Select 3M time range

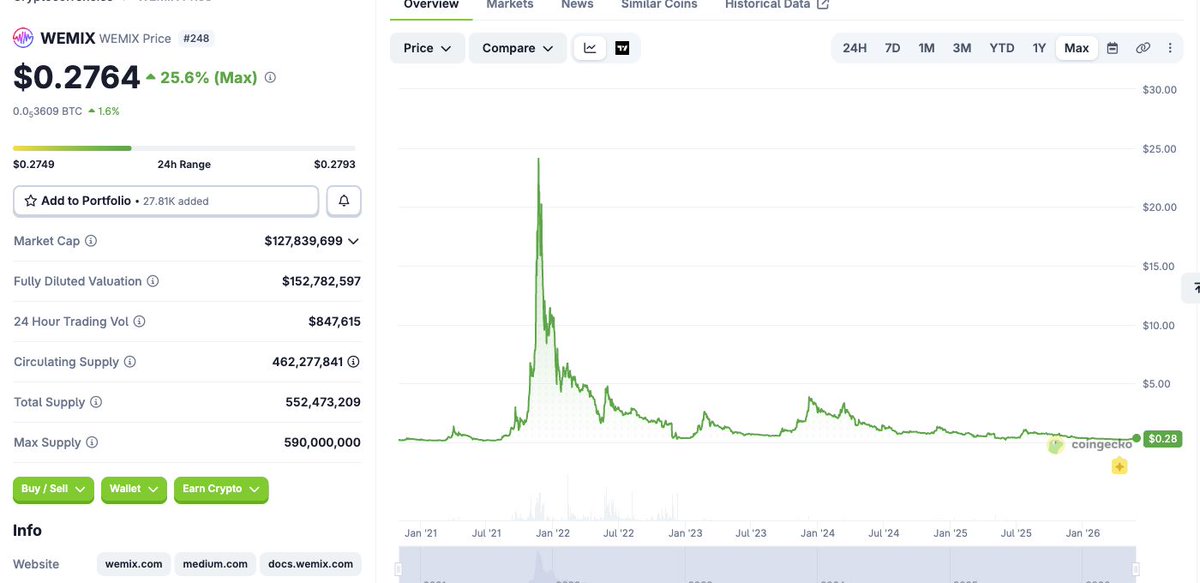point(962,48)
